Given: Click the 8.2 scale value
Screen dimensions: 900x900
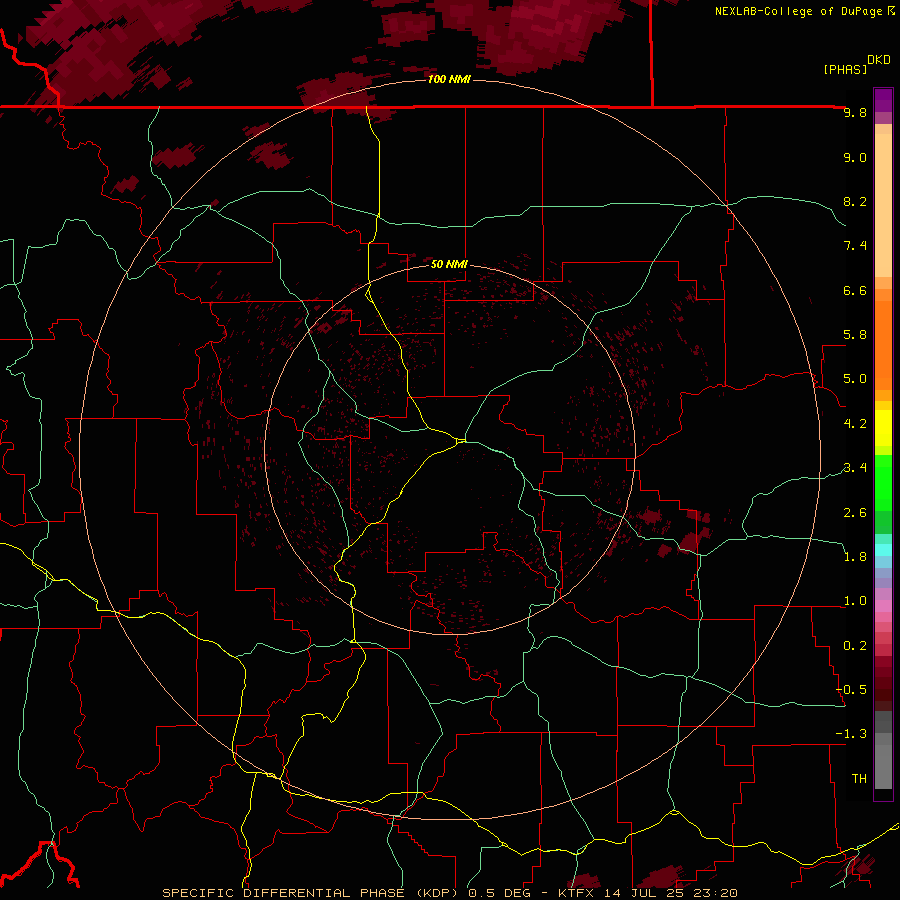Looking at the screenshot, I should 855,201.
